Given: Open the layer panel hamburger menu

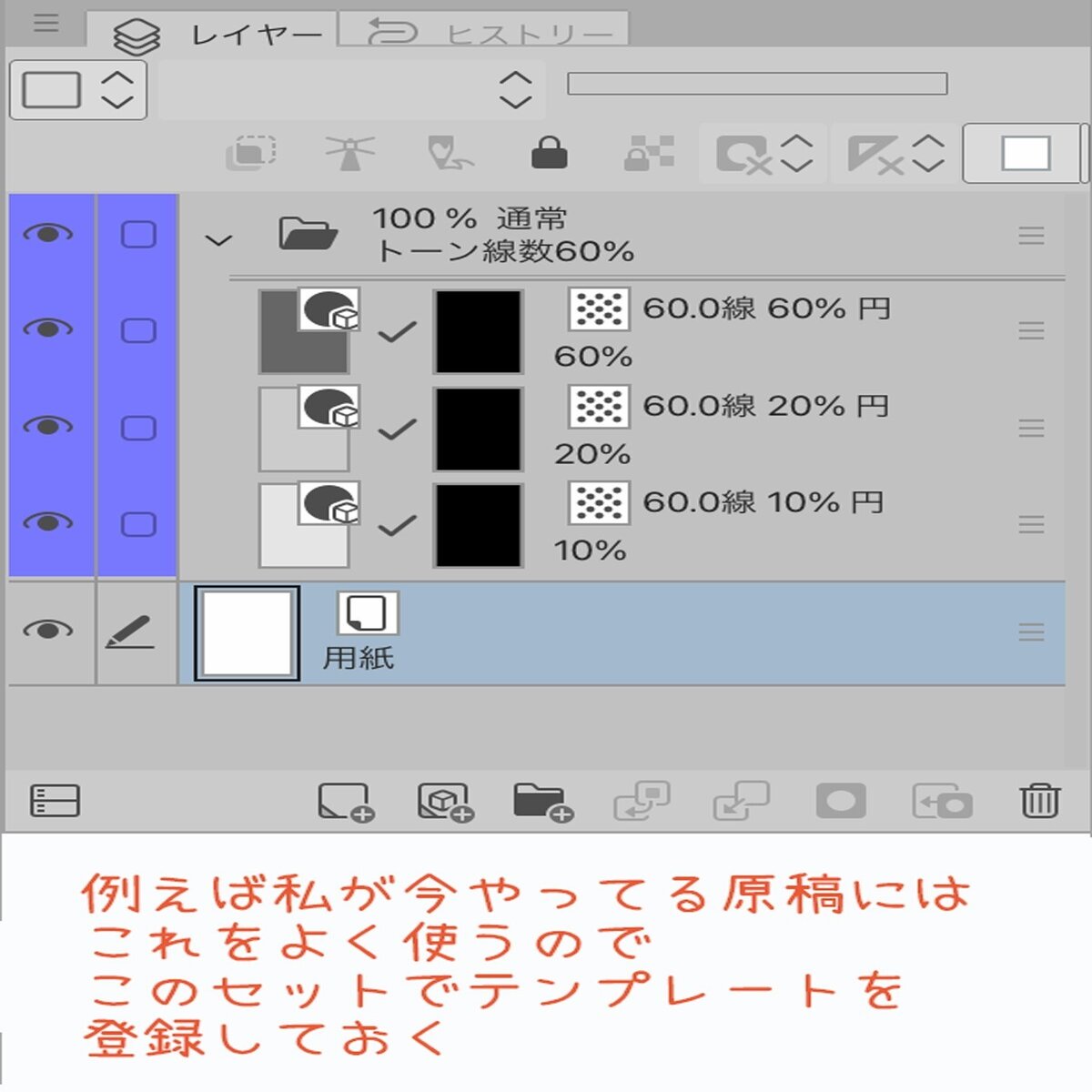Looking at the screenshot, I should click(45, 24).
